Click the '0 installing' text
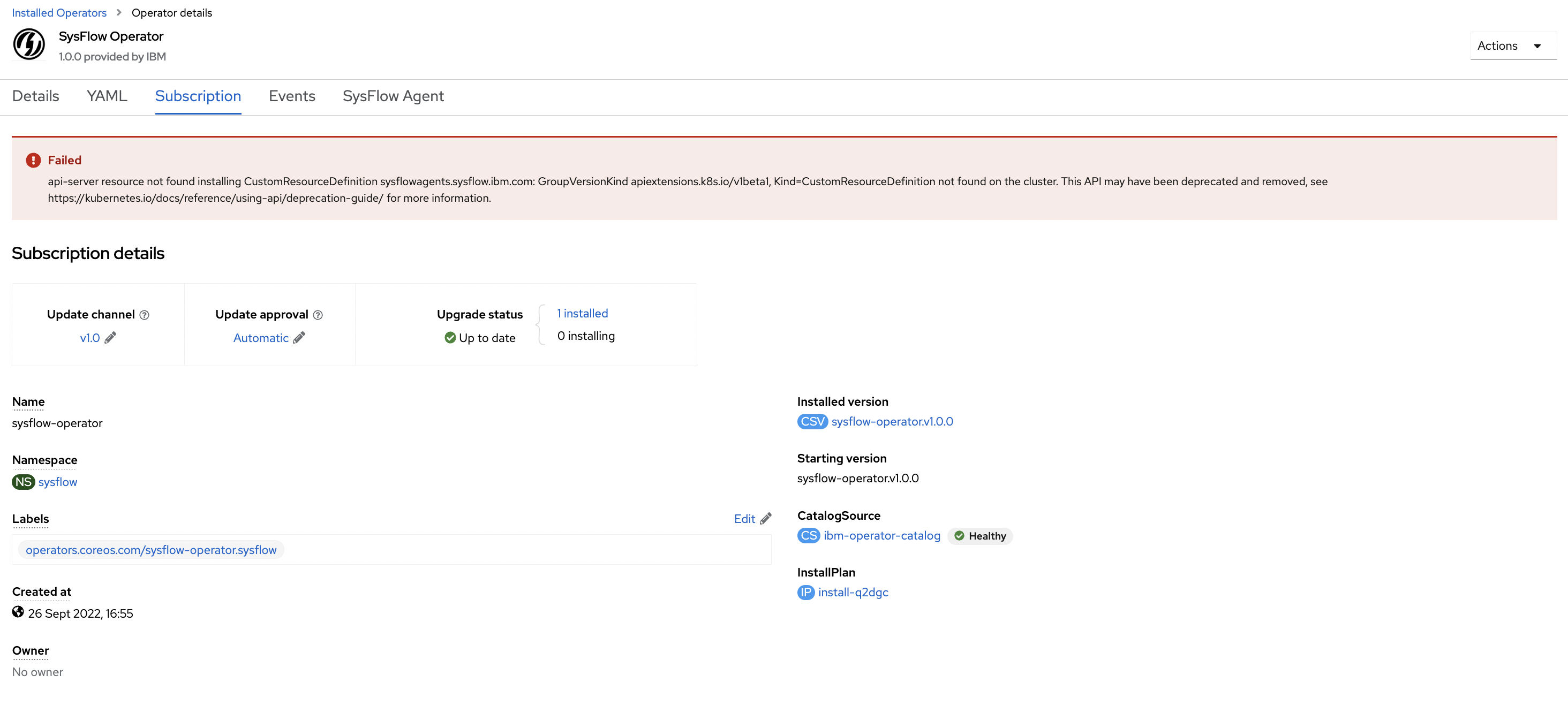The image size is (1568, 713). tap(586, 336)
